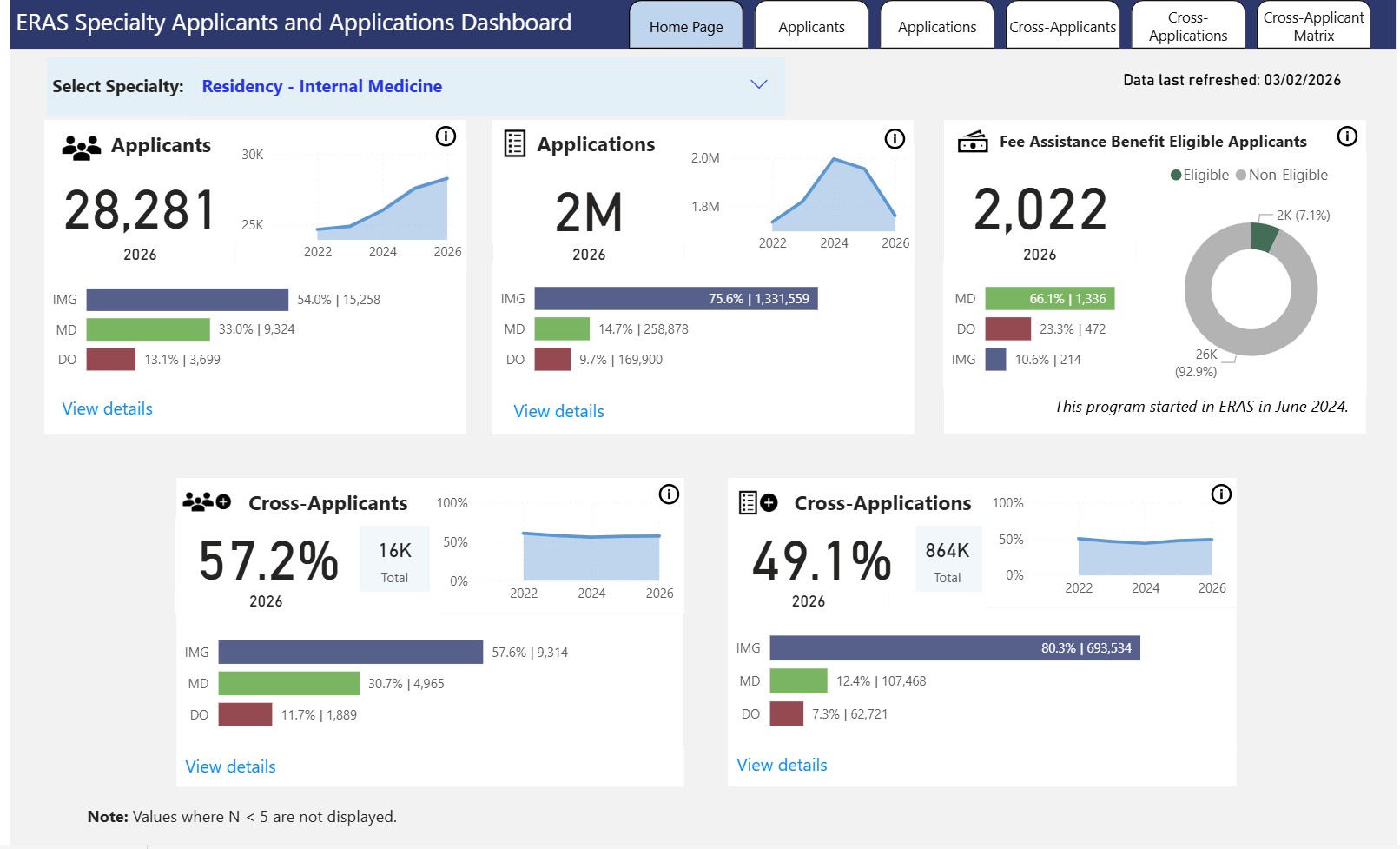The width and height of the screenshot is (1400, 849).
Task: Click View details link under Cross-Applications
Action: click(x=782, y=765)
